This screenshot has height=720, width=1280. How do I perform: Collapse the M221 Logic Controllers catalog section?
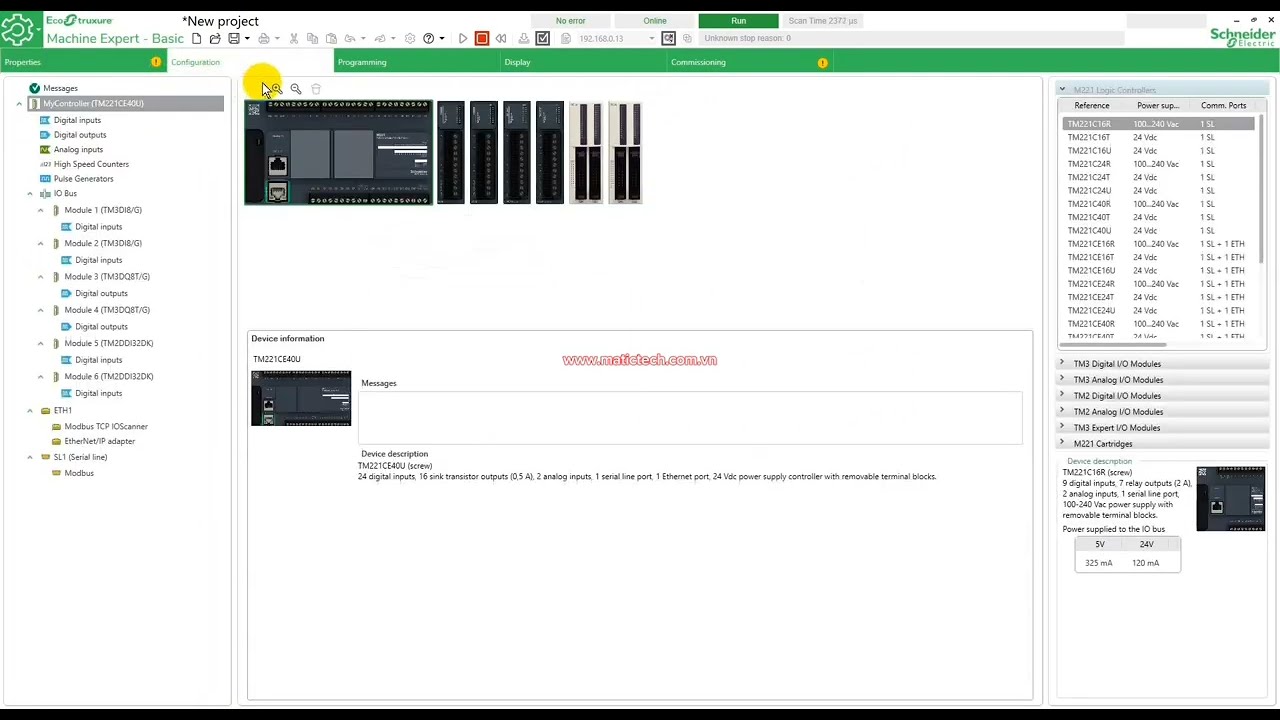coord(1062,89)
